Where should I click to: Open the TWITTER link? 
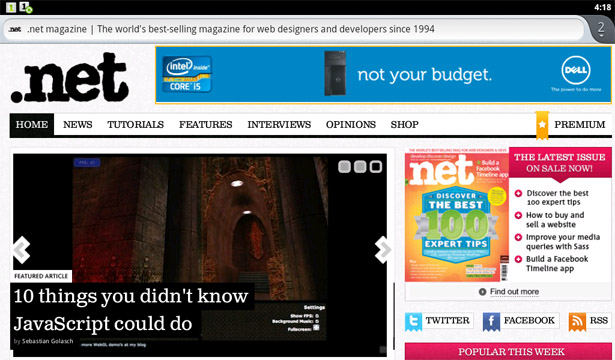click(448, 321)
